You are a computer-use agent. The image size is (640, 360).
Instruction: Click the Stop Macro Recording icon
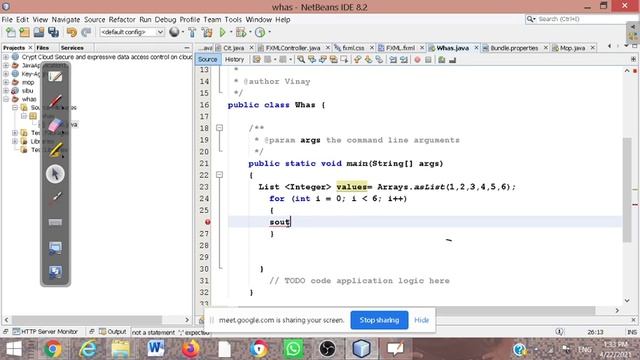(428, 60)
